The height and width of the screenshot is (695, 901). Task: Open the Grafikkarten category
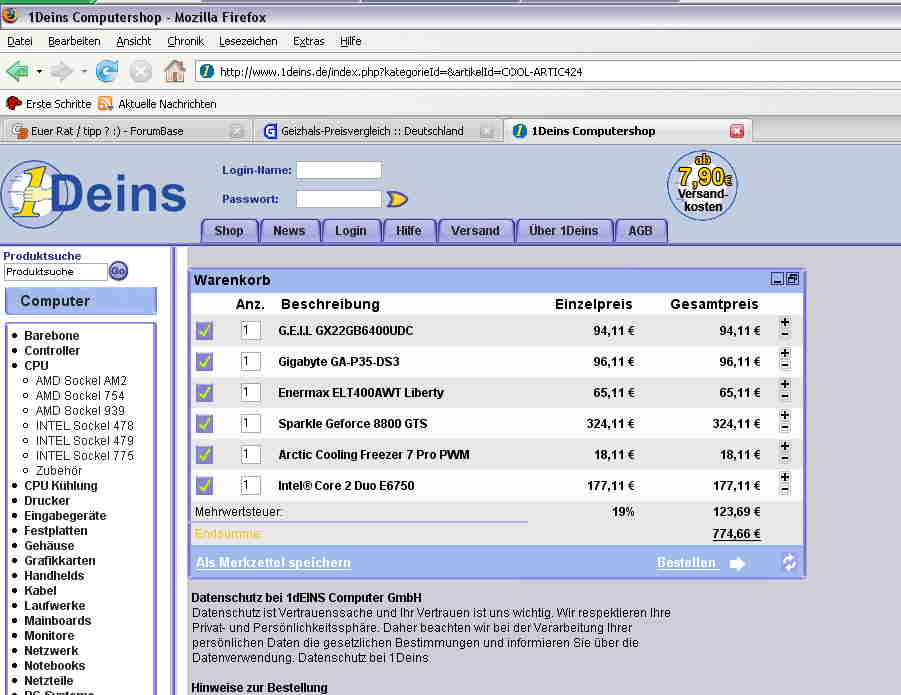coord(60,561)
